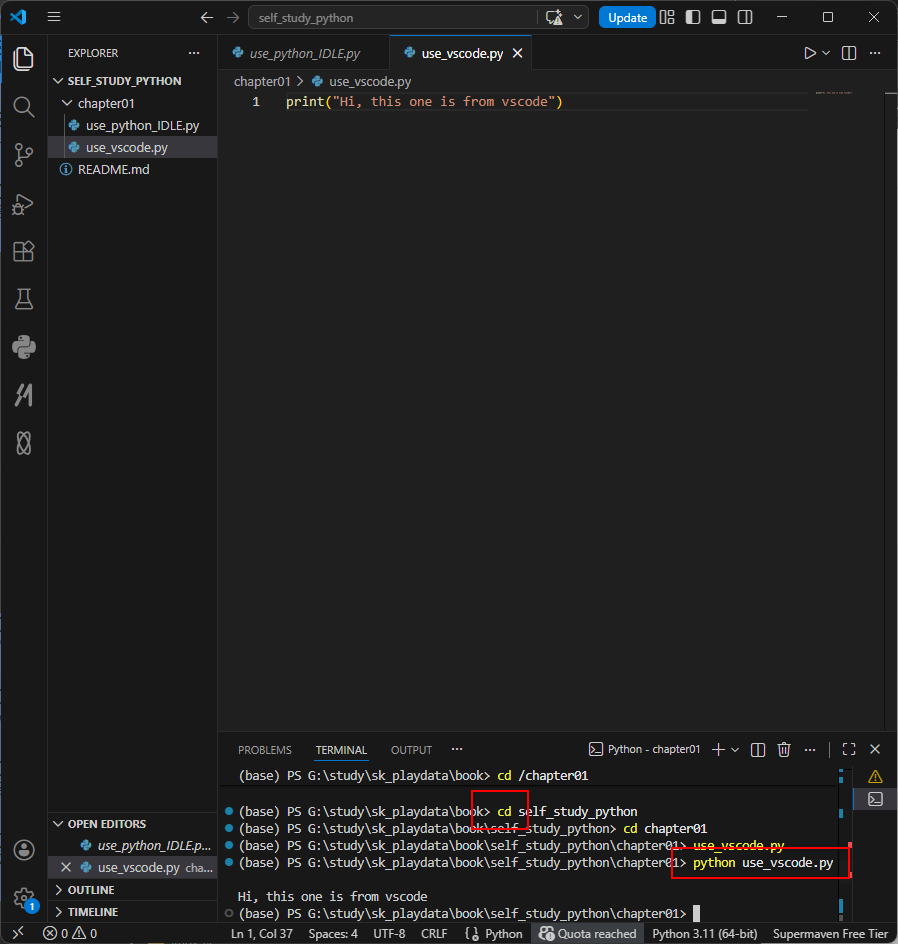Open use_vscode.py in the explorer tree
This screenshot has width=898, height=944.
(132, 148)
